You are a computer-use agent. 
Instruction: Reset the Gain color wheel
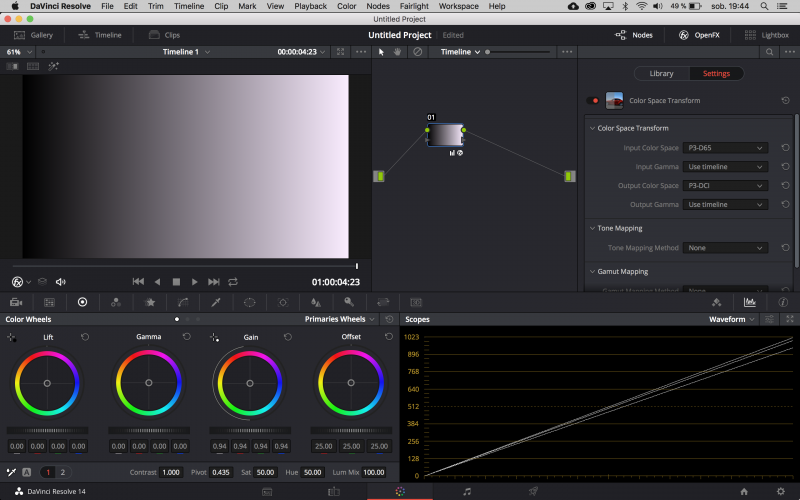(x=288, y=337)
